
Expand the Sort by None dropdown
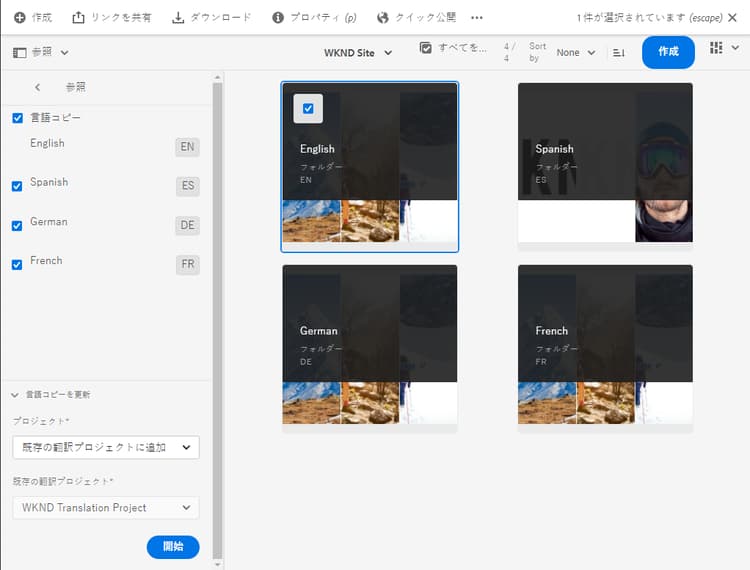pos(575,53)
